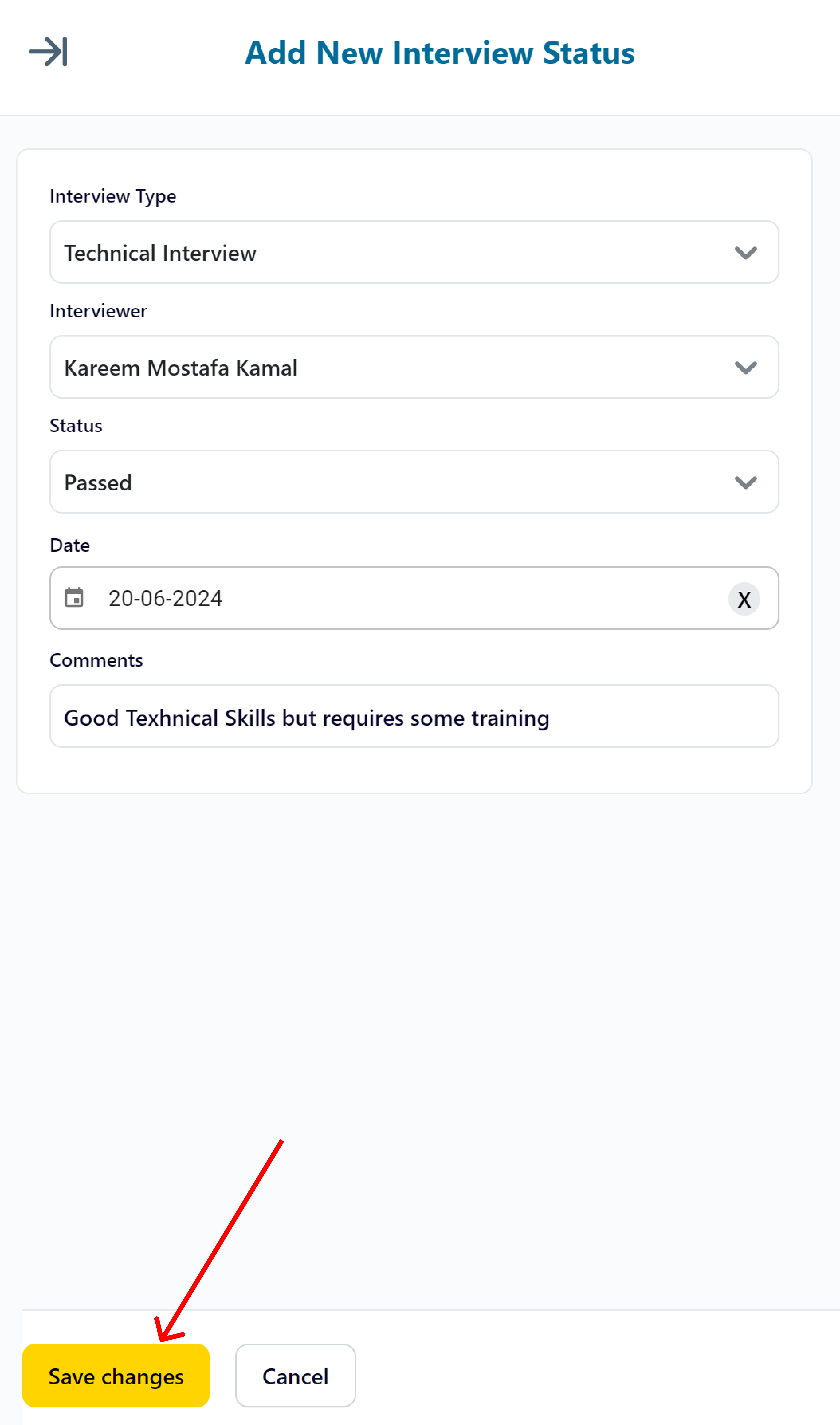Image resolution: width=840 pixels, height=1425 pixels.
Task: Cancel the new interview status form
Action: click(x=295, y=1376)
